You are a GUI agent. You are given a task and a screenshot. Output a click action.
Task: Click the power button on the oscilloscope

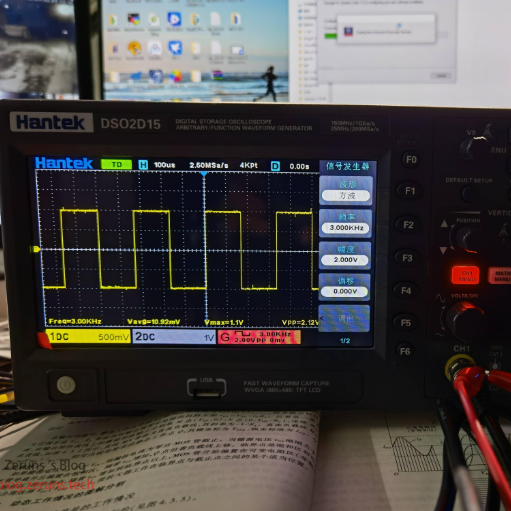66,385
